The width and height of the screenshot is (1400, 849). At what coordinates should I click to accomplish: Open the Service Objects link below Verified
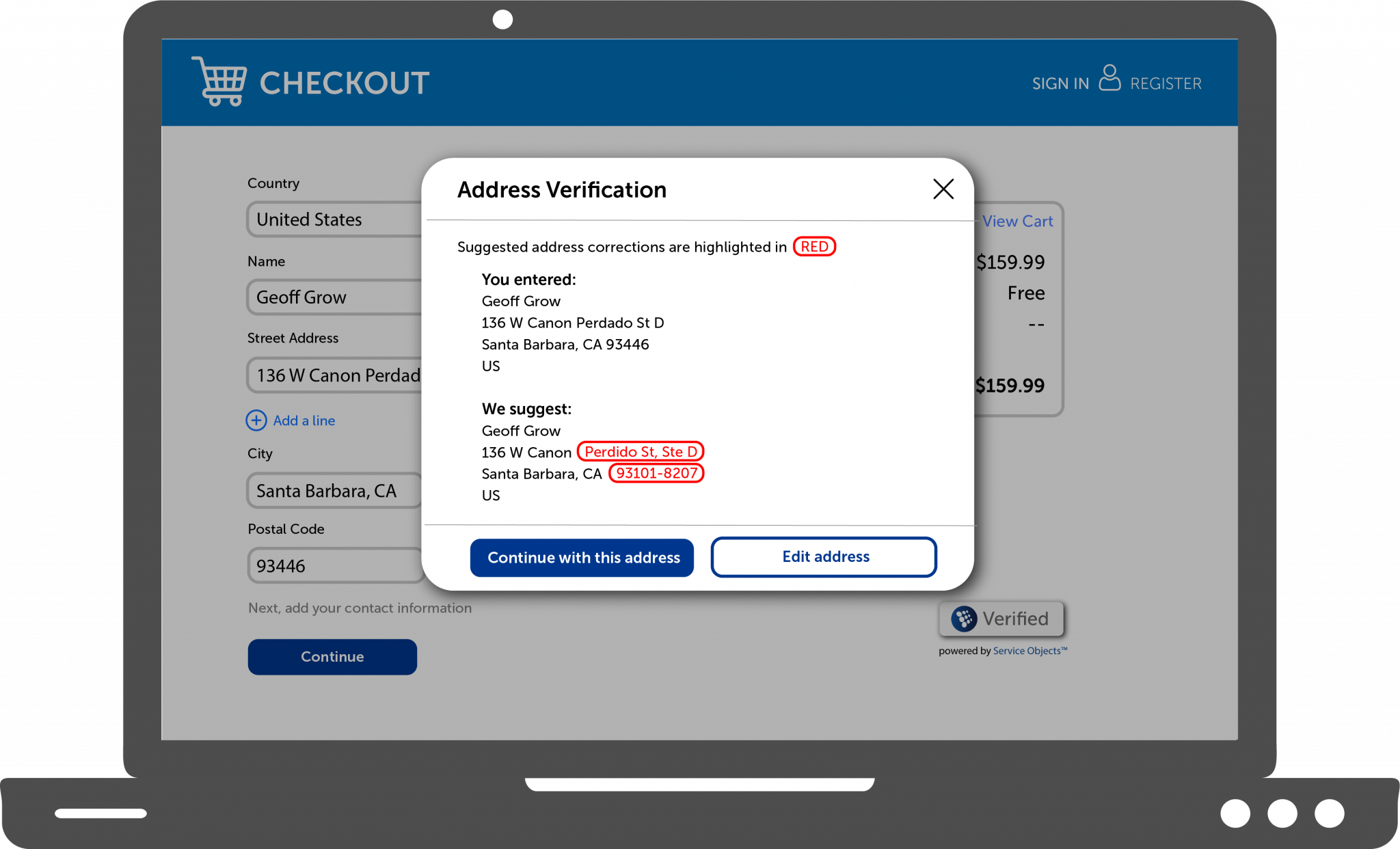pos(1029,651)
